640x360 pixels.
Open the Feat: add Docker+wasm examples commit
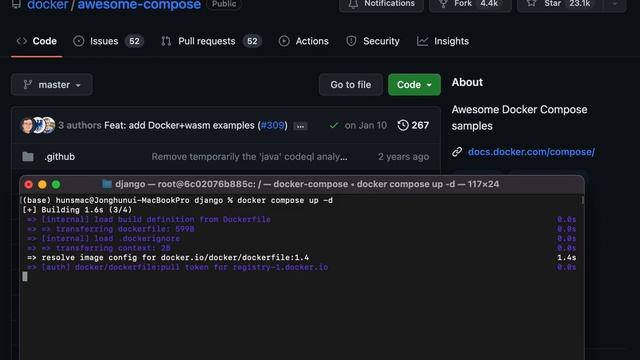click(179, 125)
